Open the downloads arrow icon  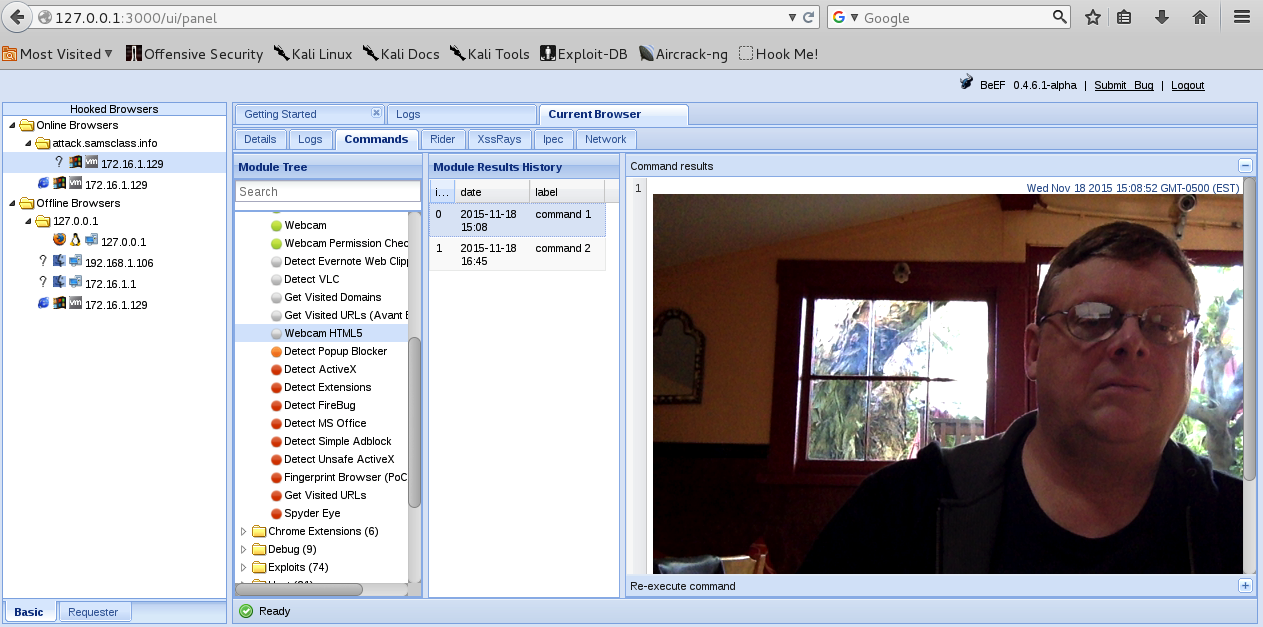tap(1162, 17)
